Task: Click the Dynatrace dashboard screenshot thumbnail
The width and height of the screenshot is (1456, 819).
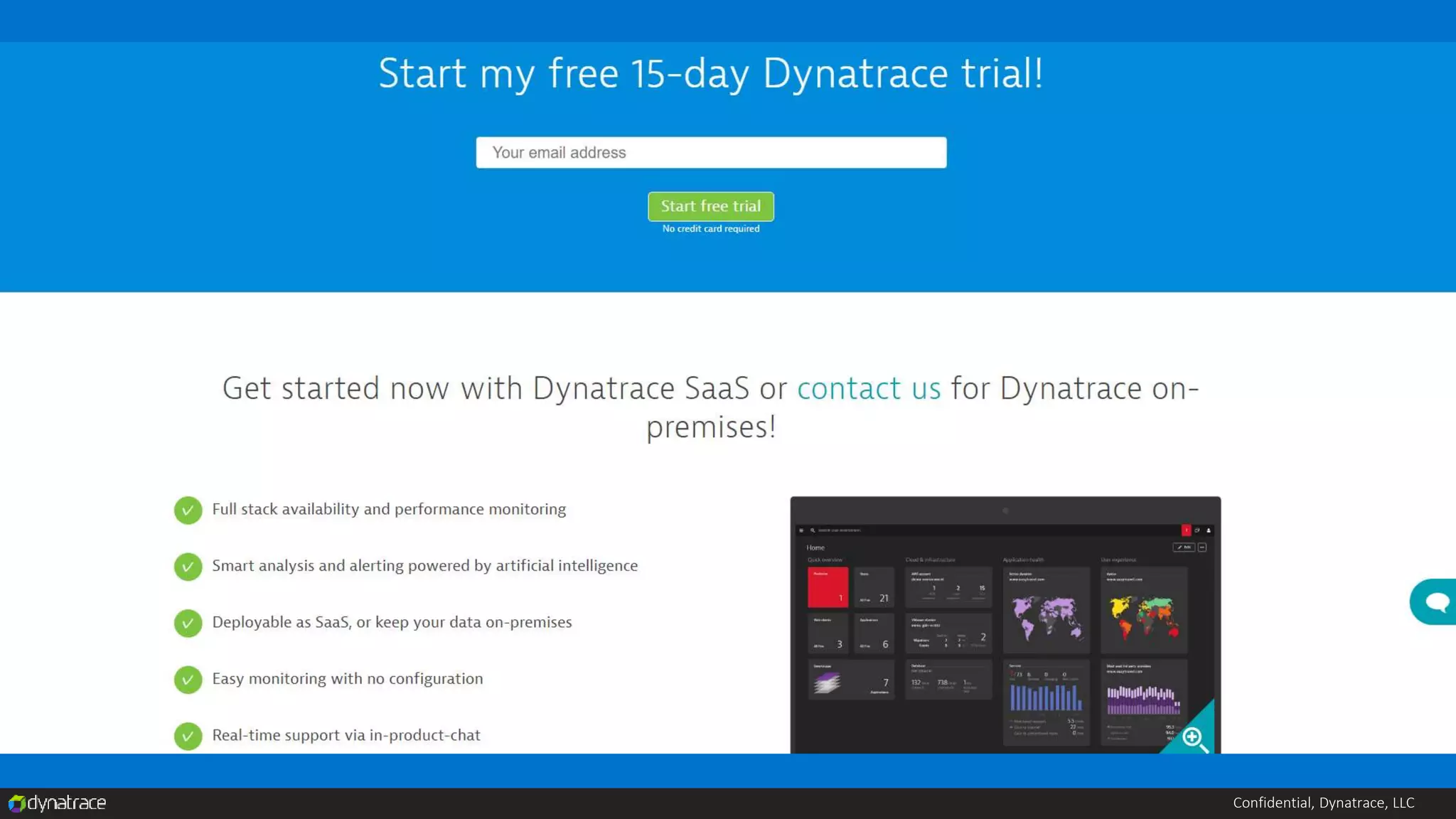Action: [x=1005, y=625]
